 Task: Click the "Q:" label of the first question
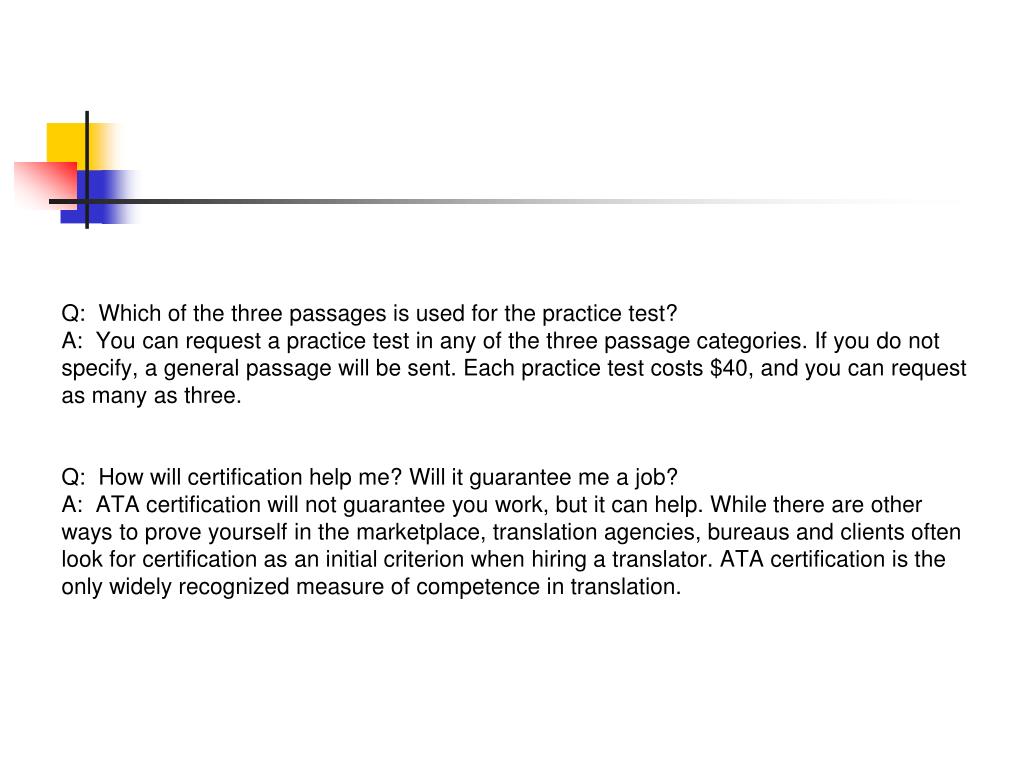pyautogui.click(x=73, y=314)
